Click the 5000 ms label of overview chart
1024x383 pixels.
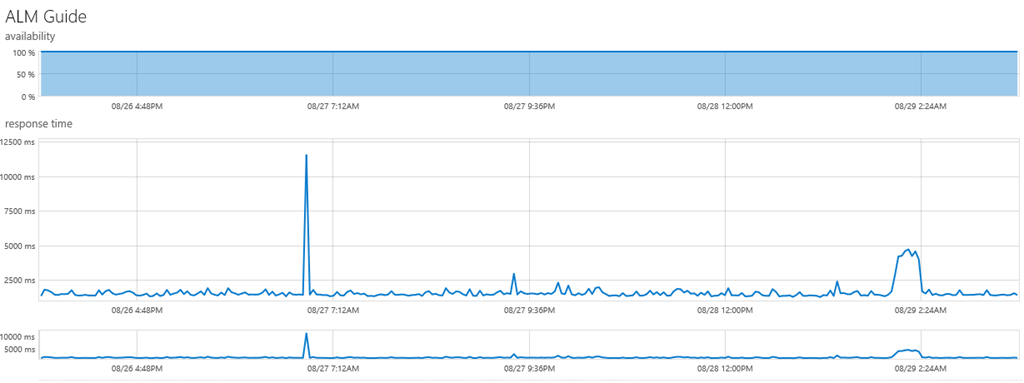pos(21,350)
